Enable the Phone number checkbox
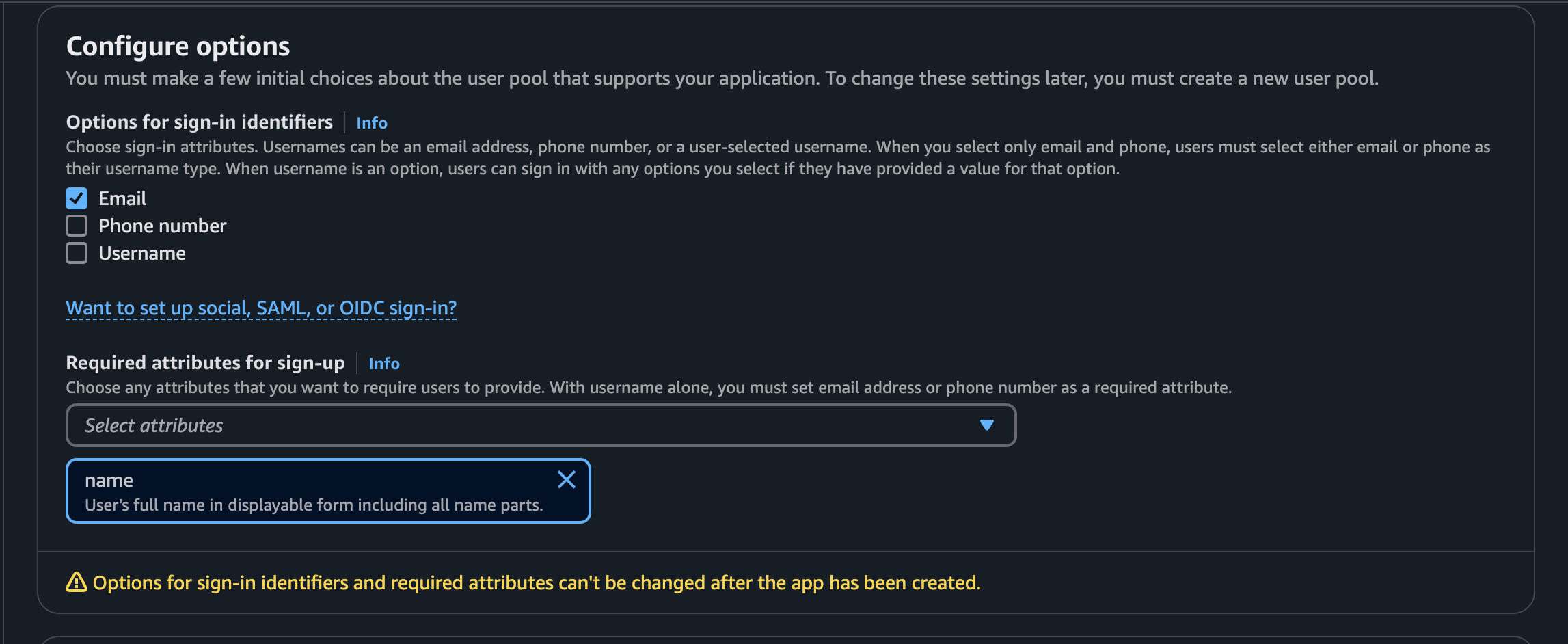 coord(77,226)
